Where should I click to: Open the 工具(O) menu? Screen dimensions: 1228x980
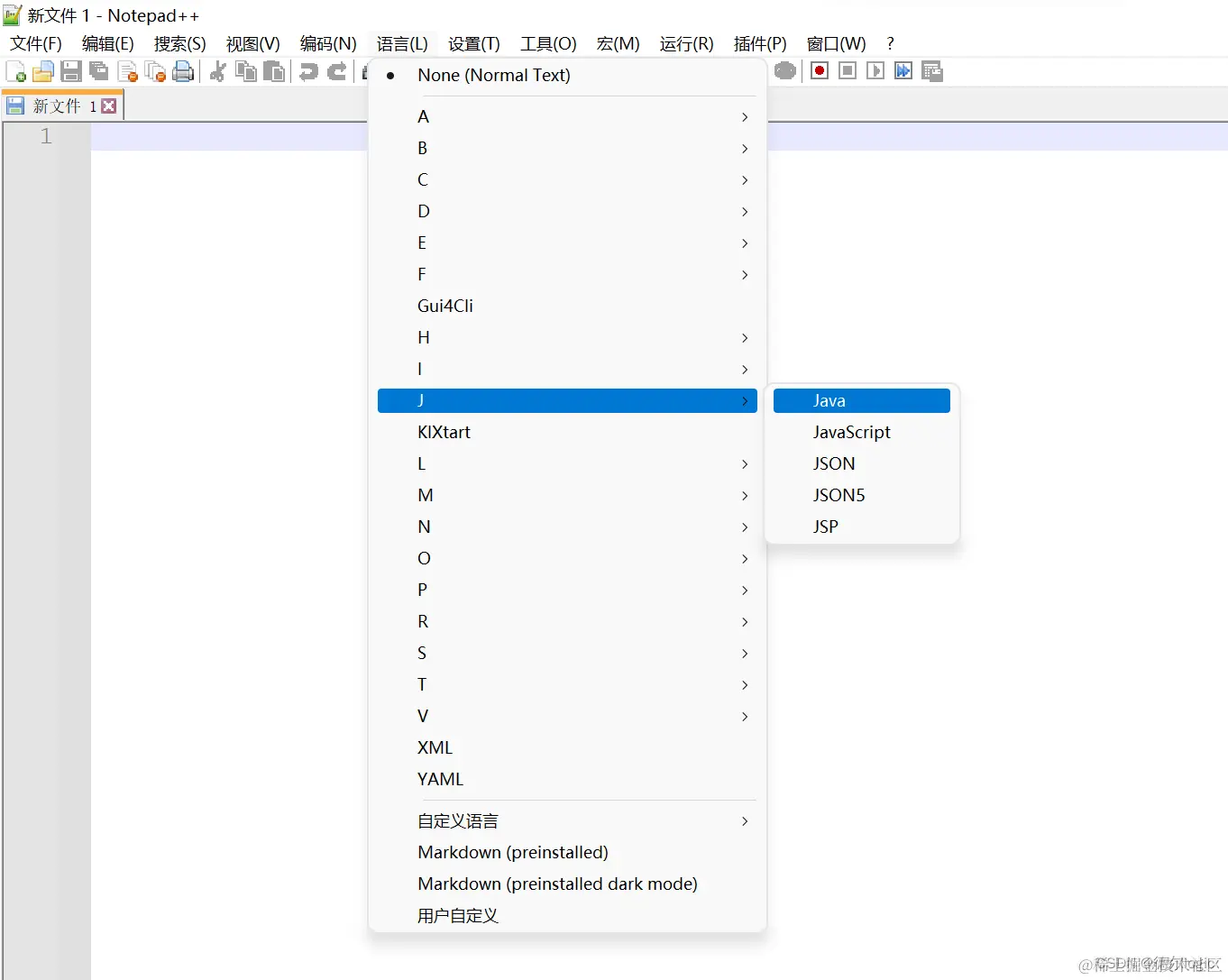tap(548, 43)
